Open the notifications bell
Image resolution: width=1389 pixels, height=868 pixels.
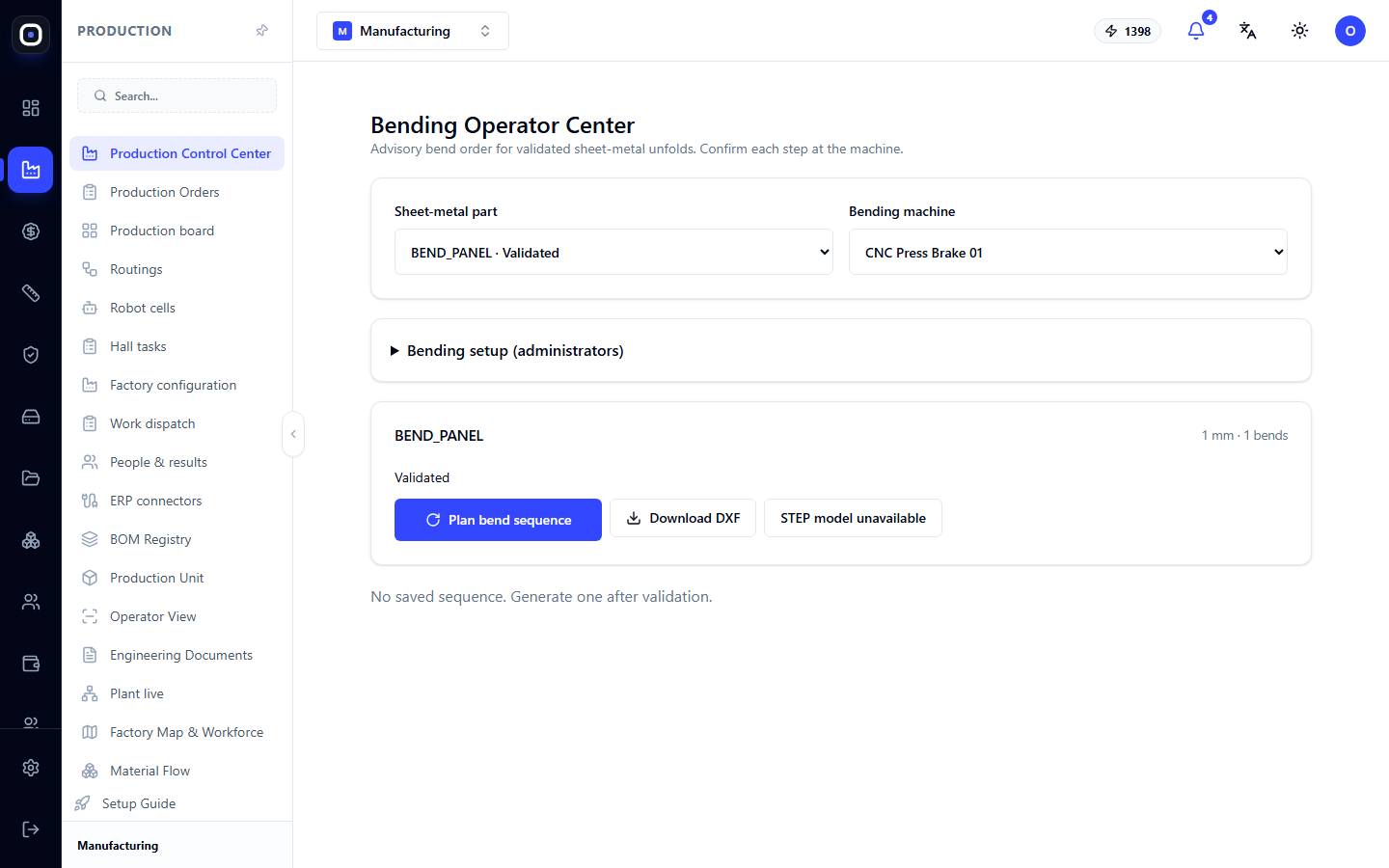[x=1196, y=31]
